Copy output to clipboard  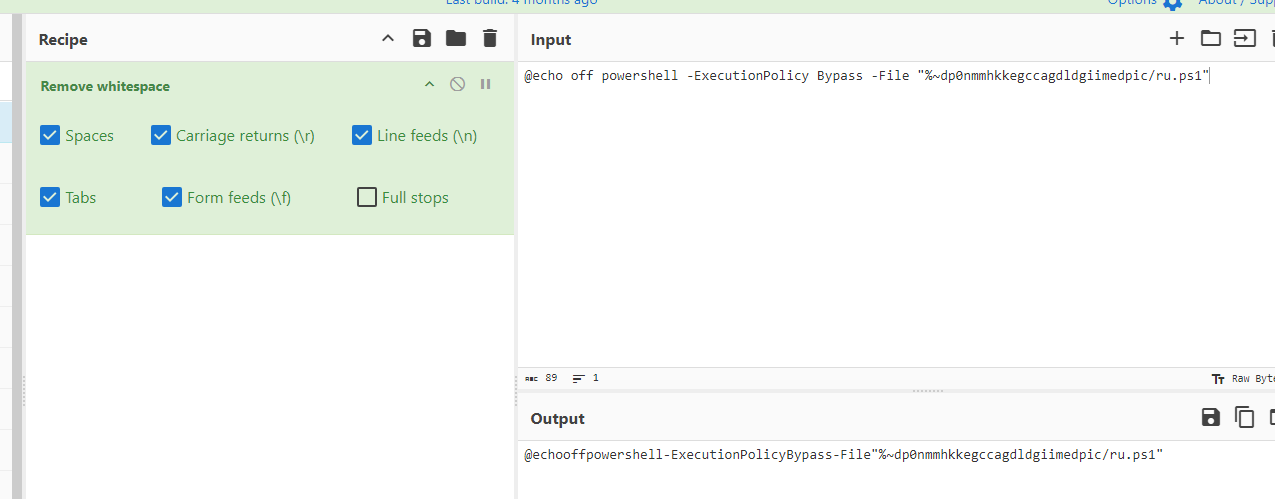click(x=1244, y=417)
